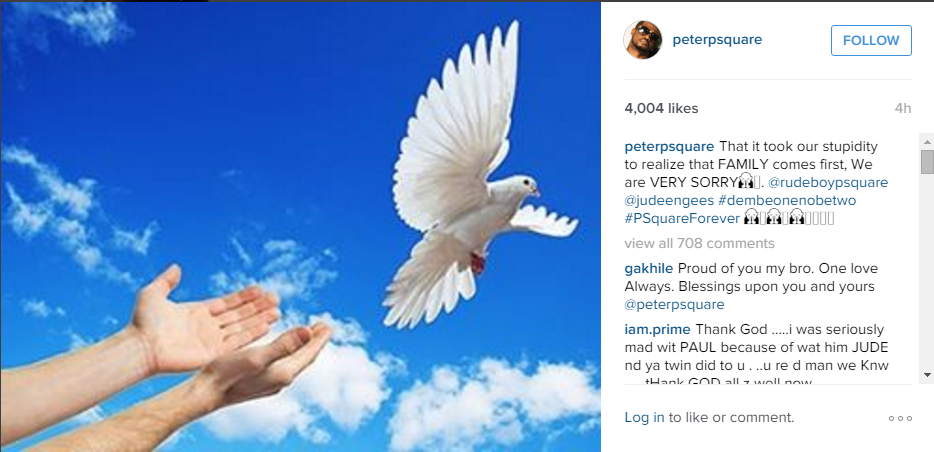Expand view all 708 comments
Image resolution: width=934 pixels, height=452 pixels.
coord(699,243)
